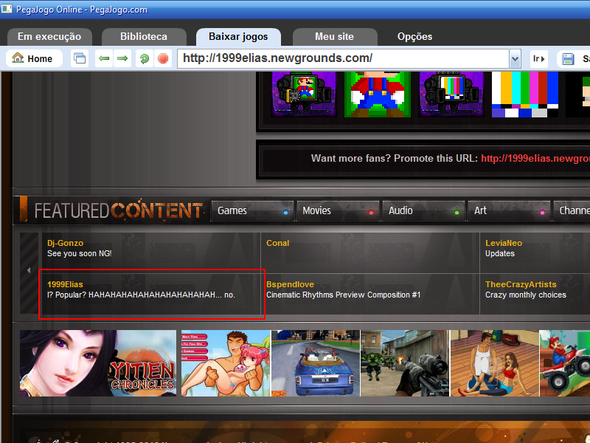The height and width of the screenshot is (443, 590).
Task: Reload the page with the green refresh icon
Action: pyautogui.click(x=144, y=59)
